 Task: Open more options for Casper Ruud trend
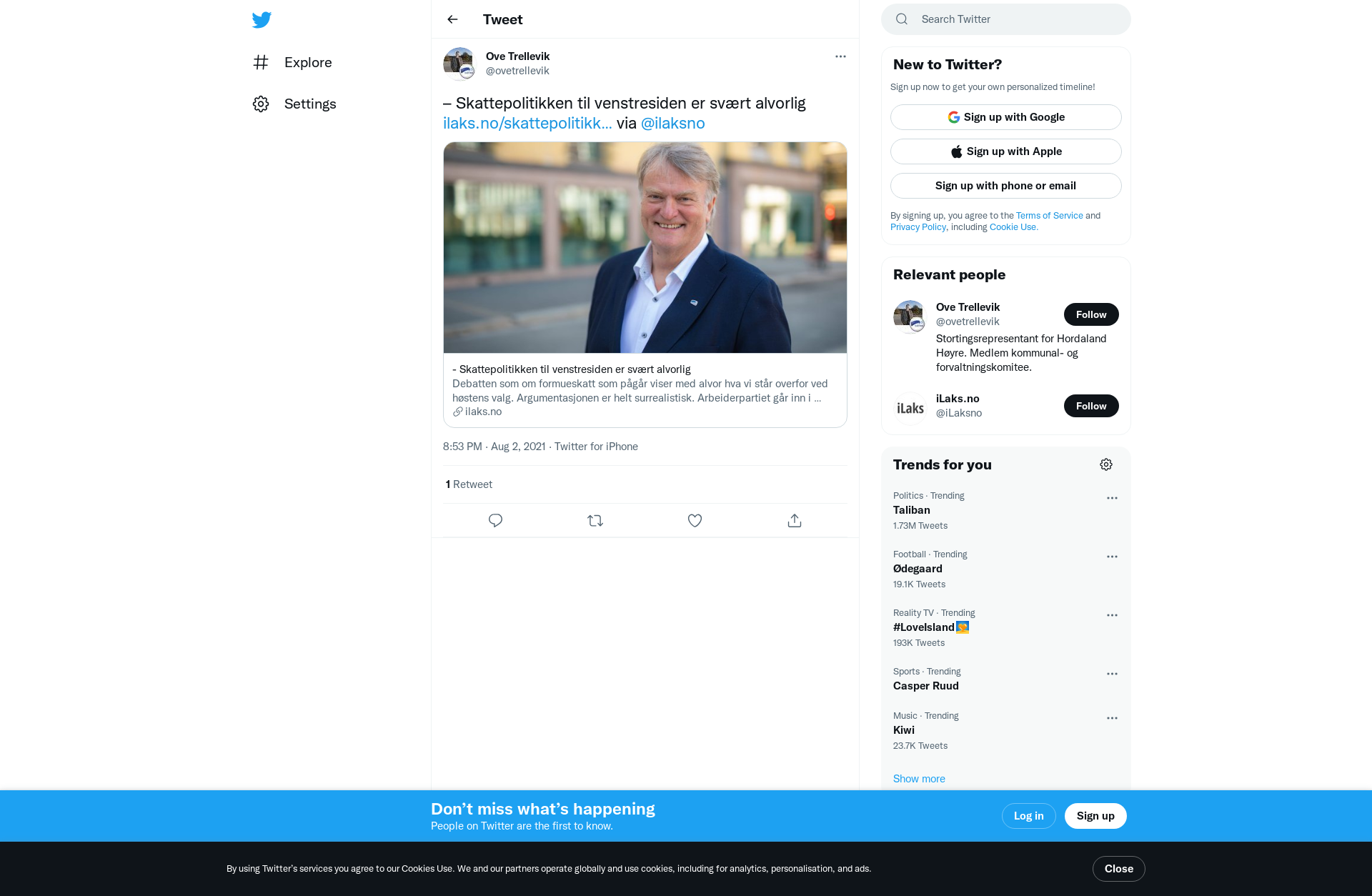(x=1112, y=674)
